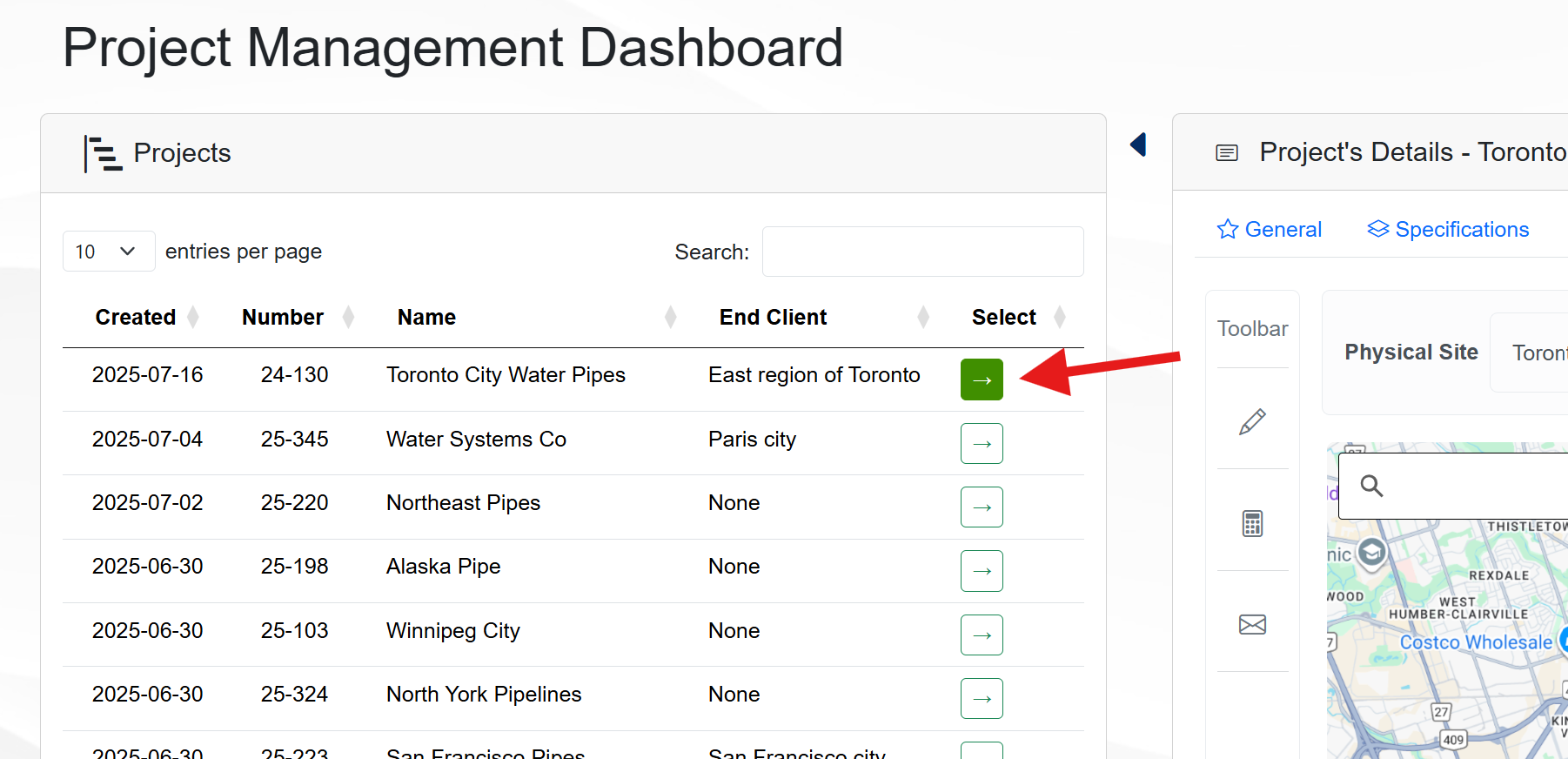Sort table by Created column
This screenshot has height=759, width=1568.
click(137, 318)
